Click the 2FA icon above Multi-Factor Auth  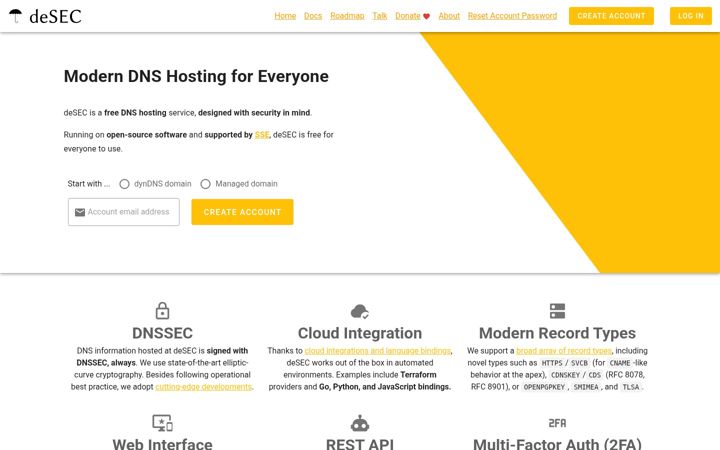tap(557, 423)
